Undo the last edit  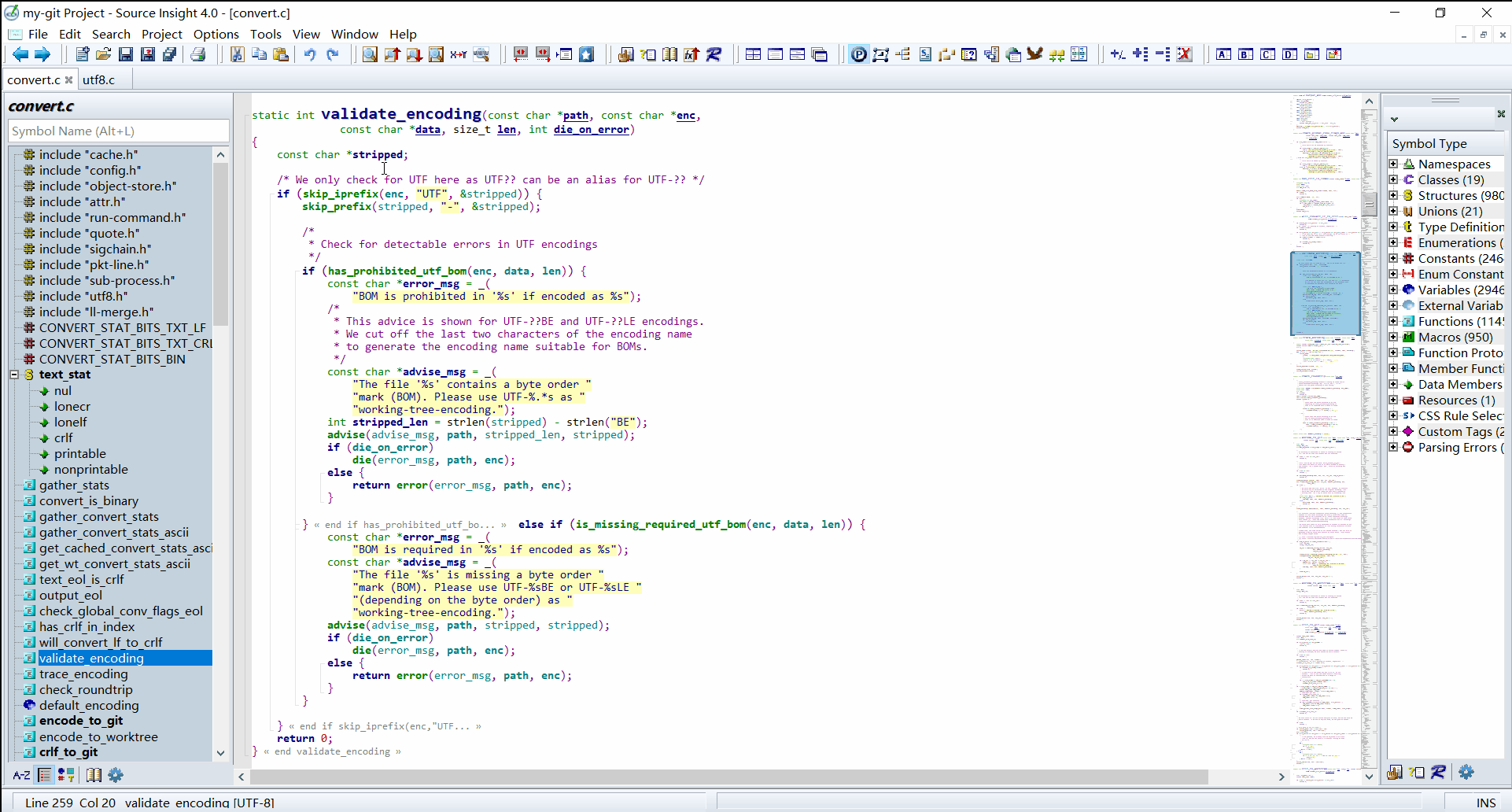(310, 54)
